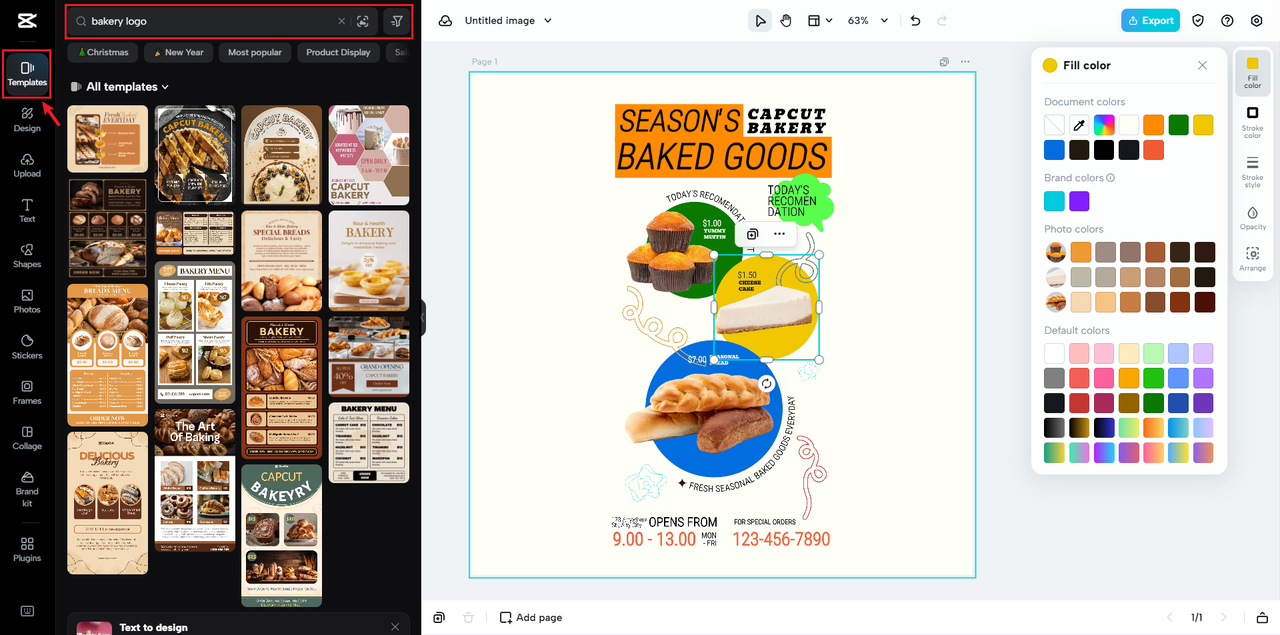
Task: Click the copy icon on selected element toolbar
Action: point(752,234)
